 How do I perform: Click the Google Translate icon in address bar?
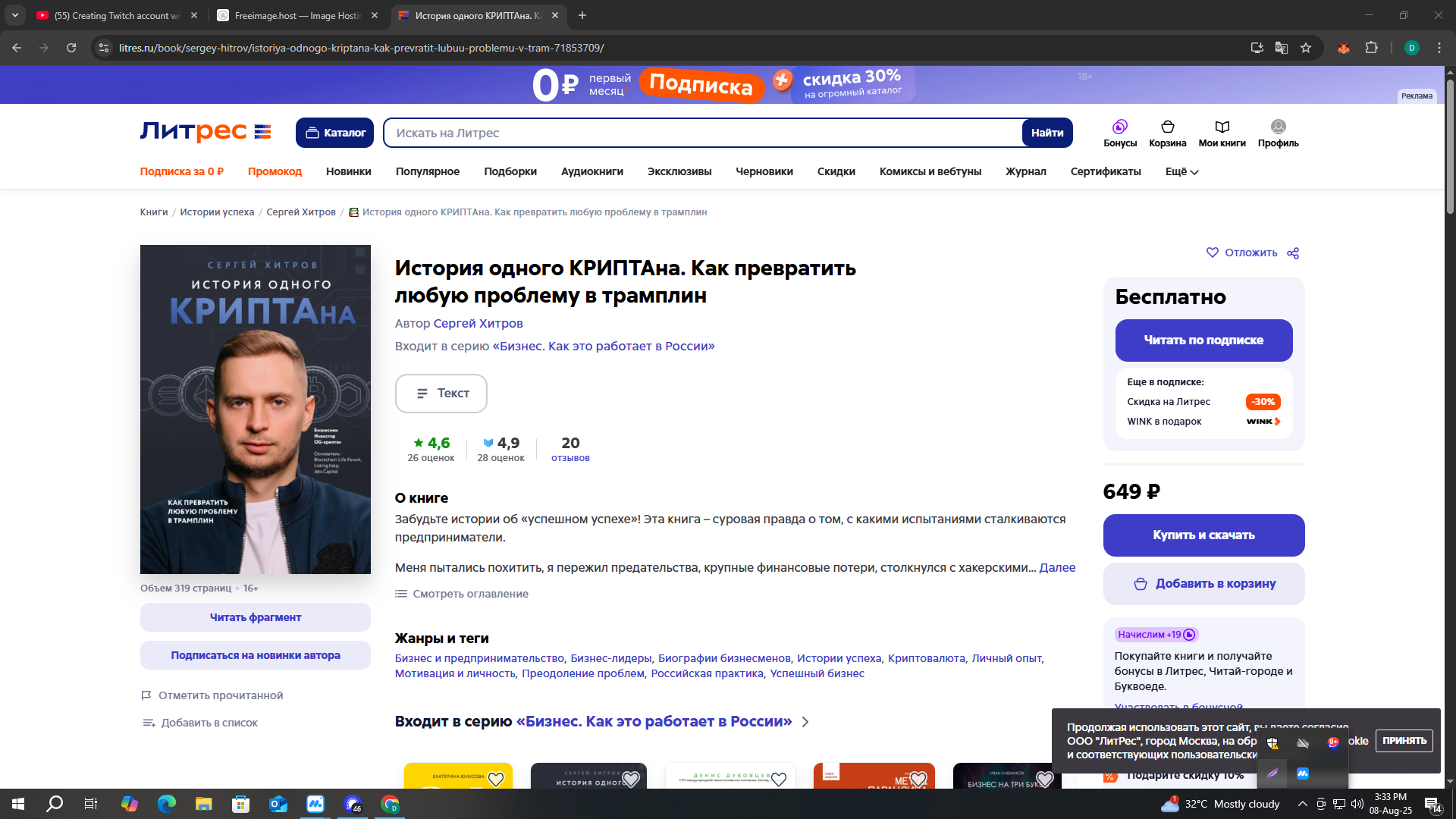1282,48
